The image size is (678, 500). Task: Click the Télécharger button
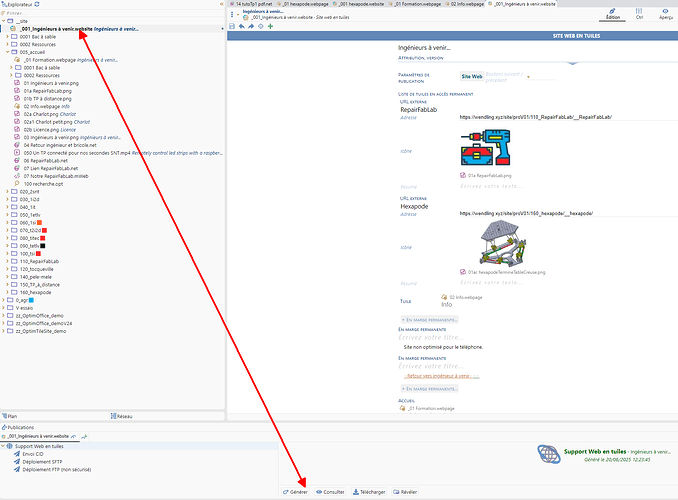tap(369, 492)
